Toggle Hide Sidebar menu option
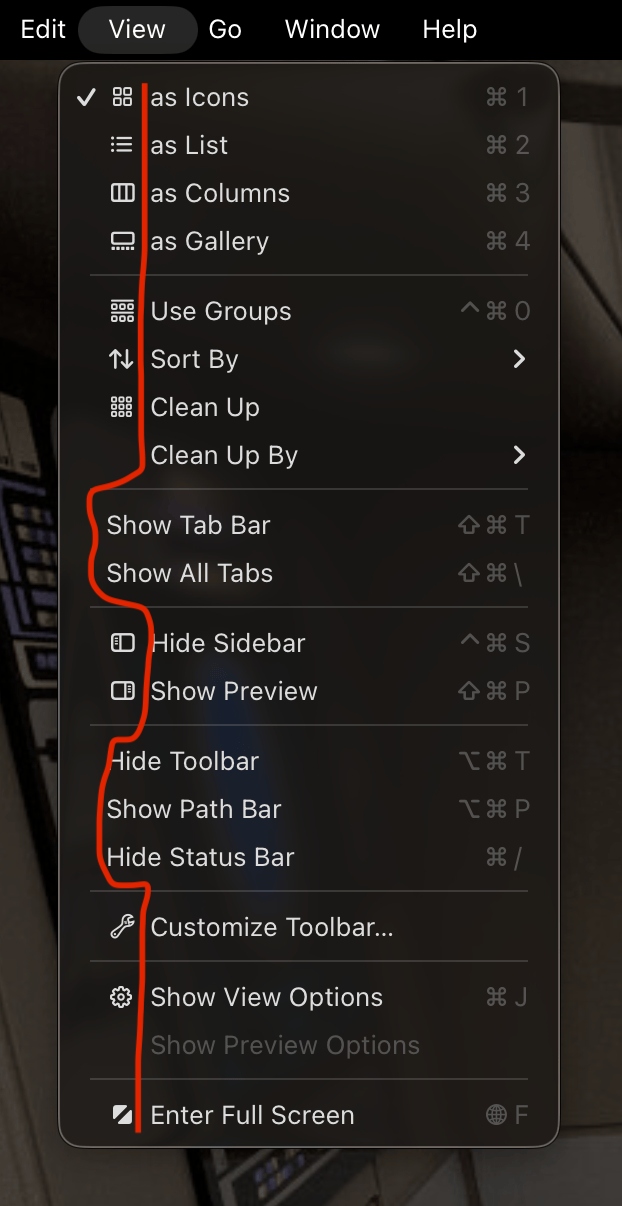Image resolution: width=622 pixels, height=1206 pixels. coord(228,643)
